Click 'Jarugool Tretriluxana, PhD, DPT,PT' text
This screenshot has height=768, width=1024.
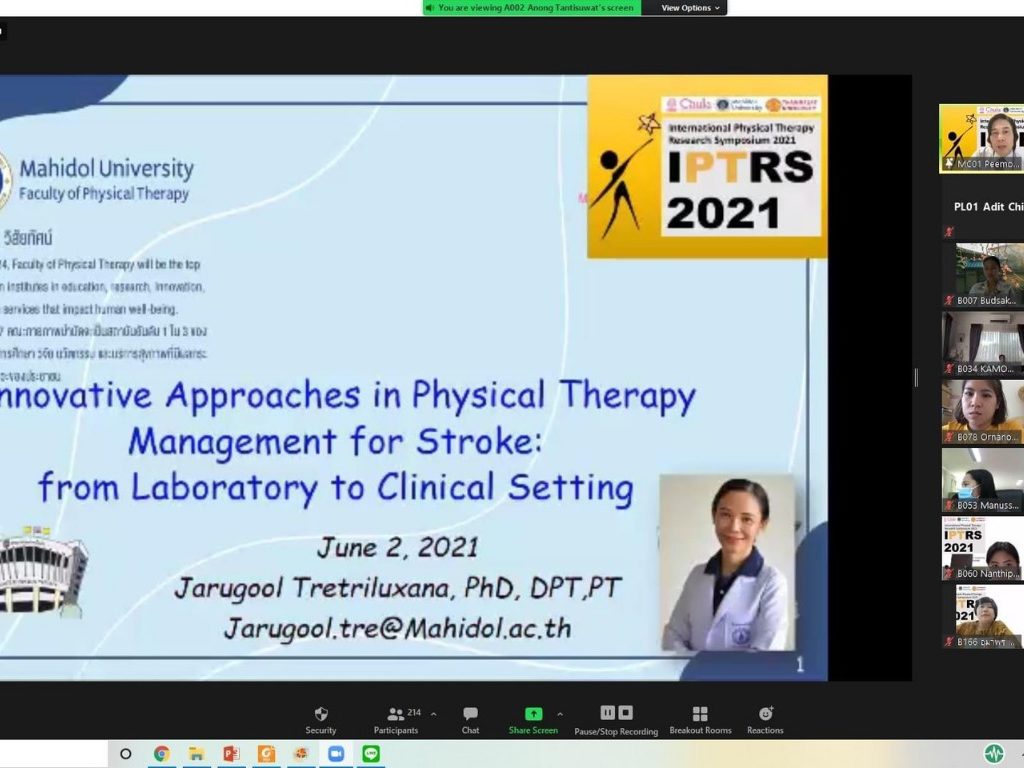(x=398, y=588)
